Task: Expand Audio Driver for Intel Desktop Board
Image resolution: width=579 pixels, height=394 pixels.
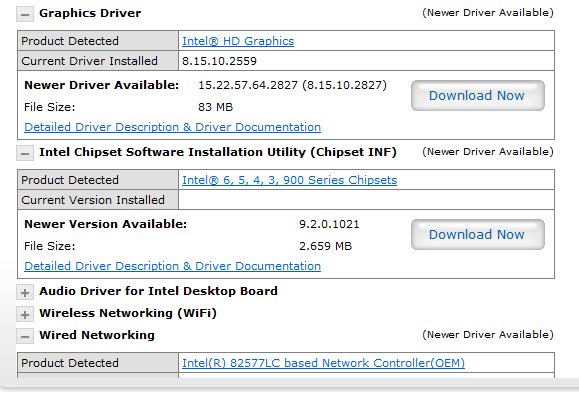Action: click(25, 292)
